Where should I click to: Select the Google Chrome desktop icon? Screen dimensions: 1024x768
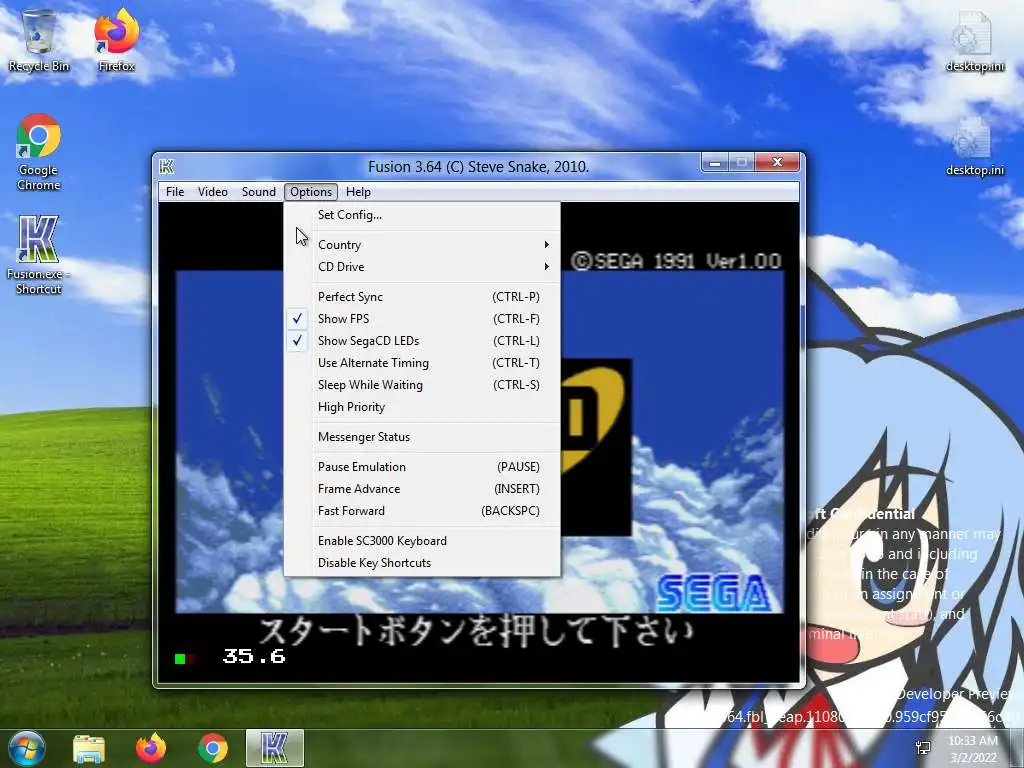coord(39,152)
